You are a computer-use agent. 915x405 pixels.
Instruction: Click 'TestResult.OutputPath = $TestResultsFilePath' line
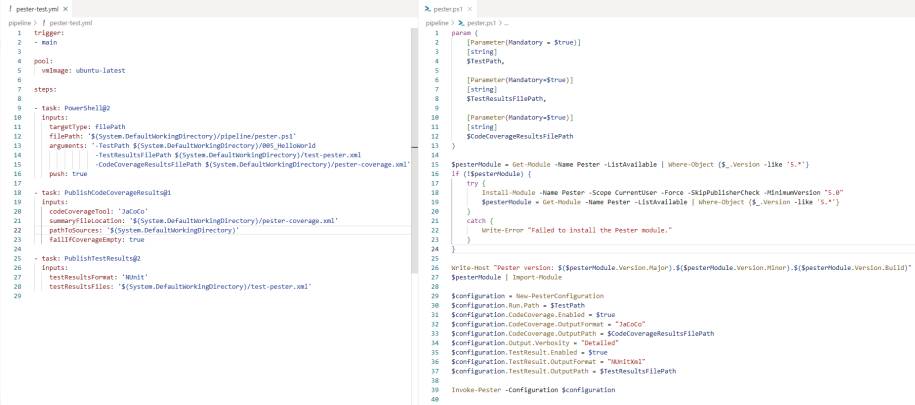point(564,371)
